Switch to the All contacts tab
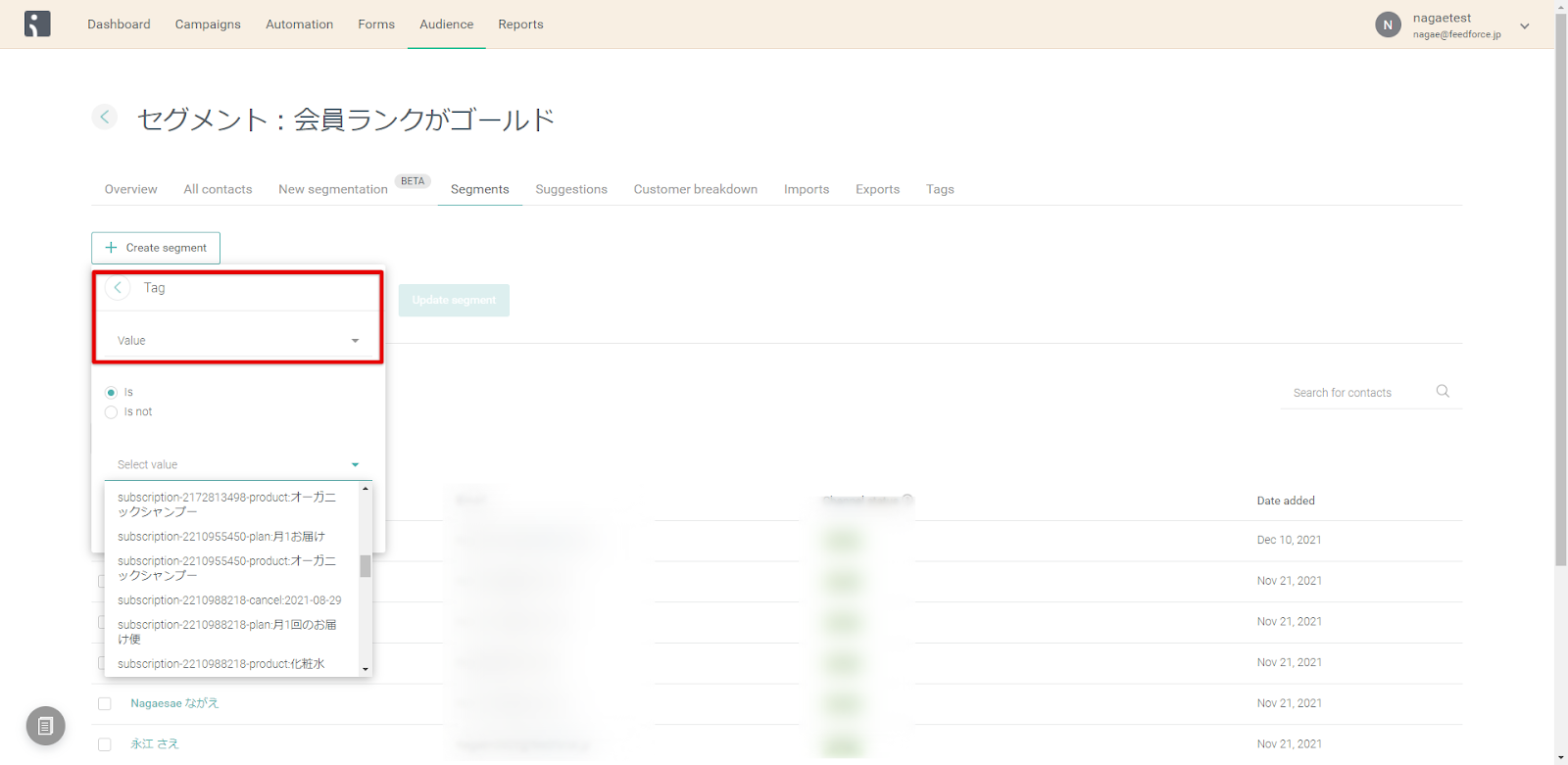Viewport: 1568px width, 765px height. pyautogui.click(x=218, y=189)
